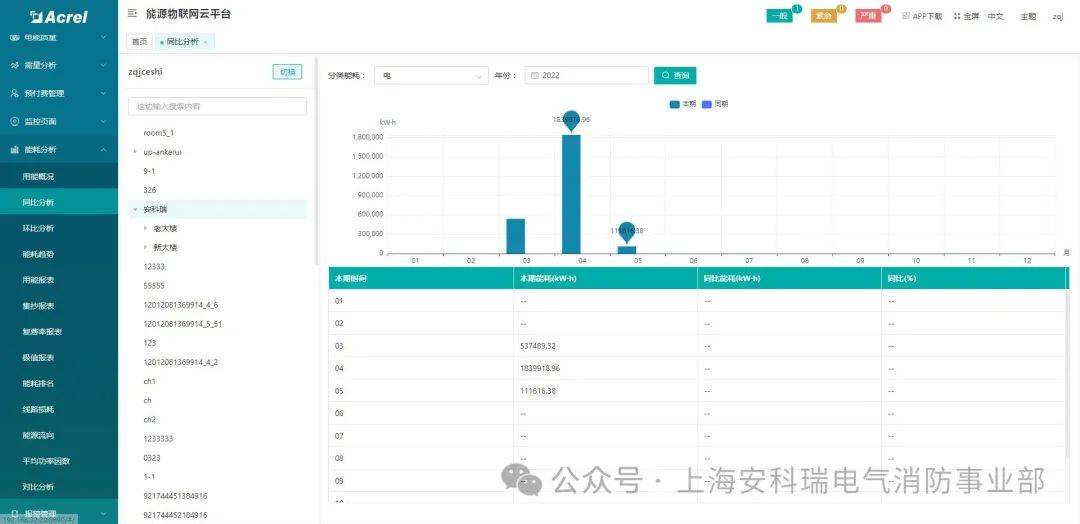Collapse the sidebar with the menu fold icon

click(132, 13)
